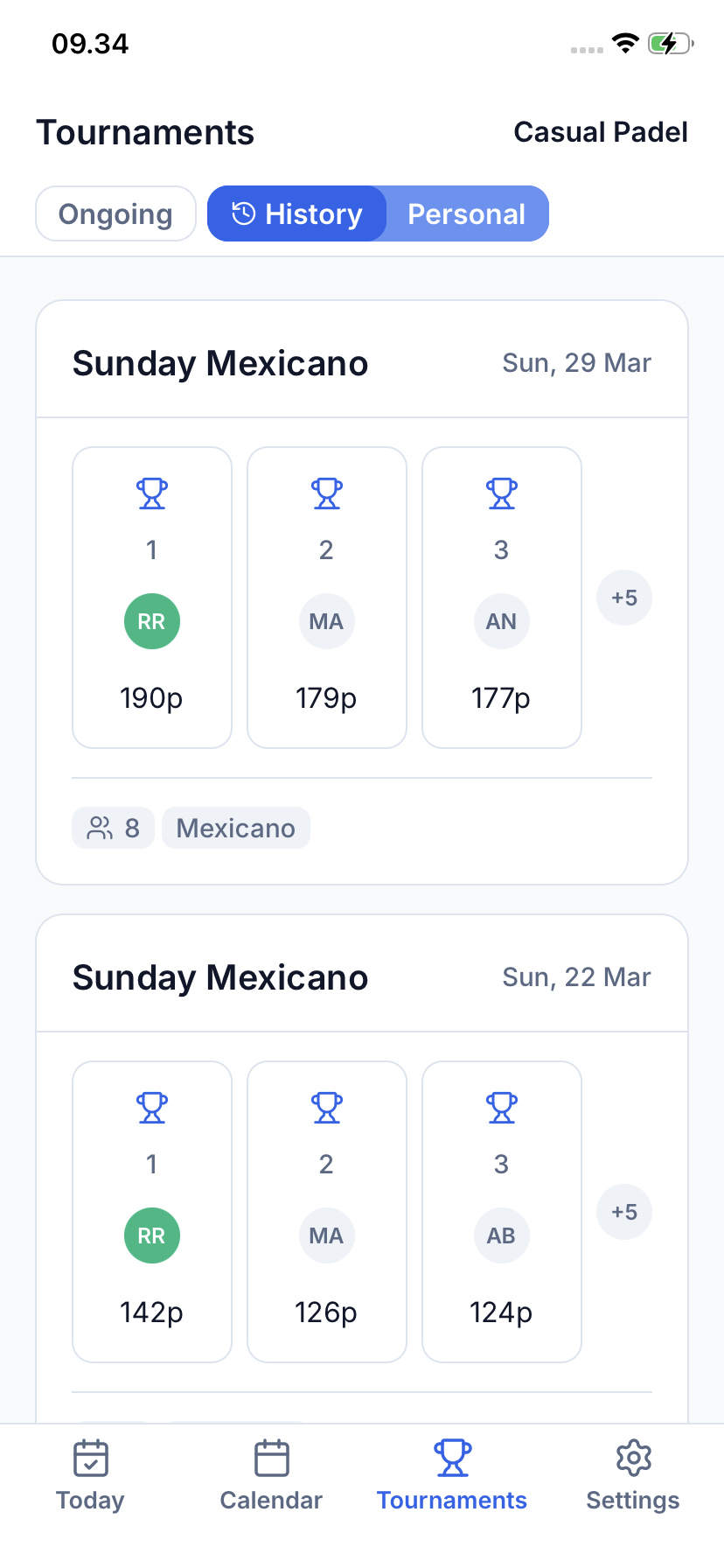Tap the AN avatar in third place
The image size is (724, 1568).
[x=502, y=621]
